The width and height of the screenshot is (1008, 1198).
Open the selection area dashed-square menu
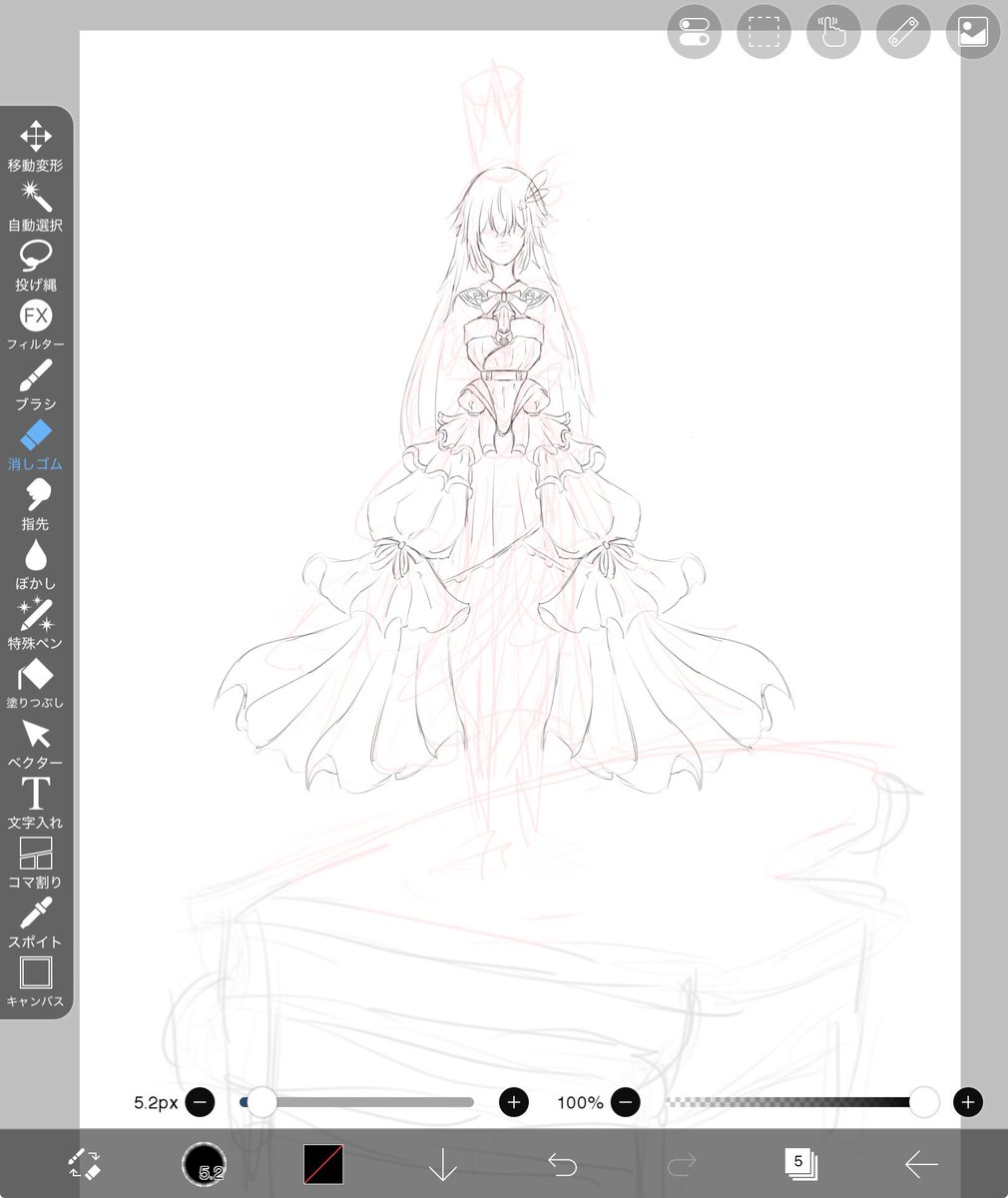(763, 31)
